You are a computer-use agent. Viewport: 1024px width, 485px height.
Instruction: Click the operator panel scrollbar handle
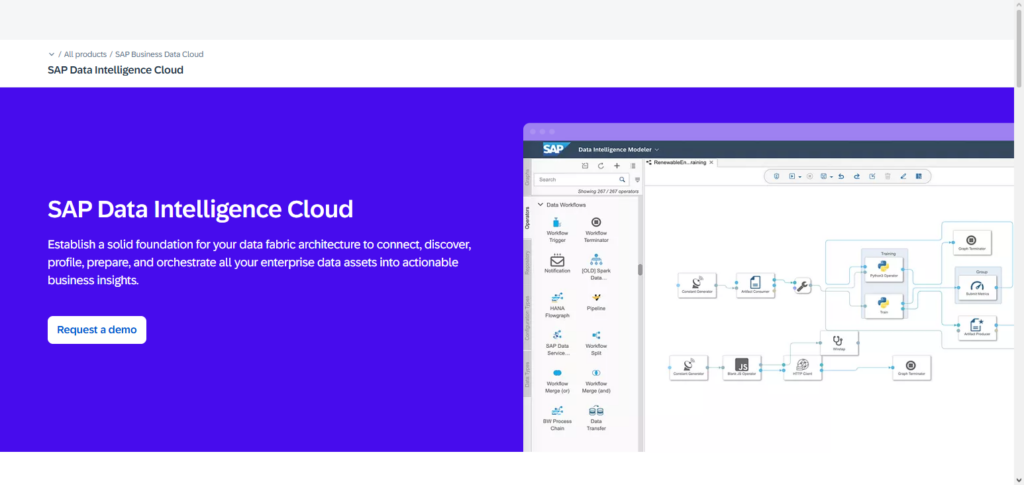point(640,270)
